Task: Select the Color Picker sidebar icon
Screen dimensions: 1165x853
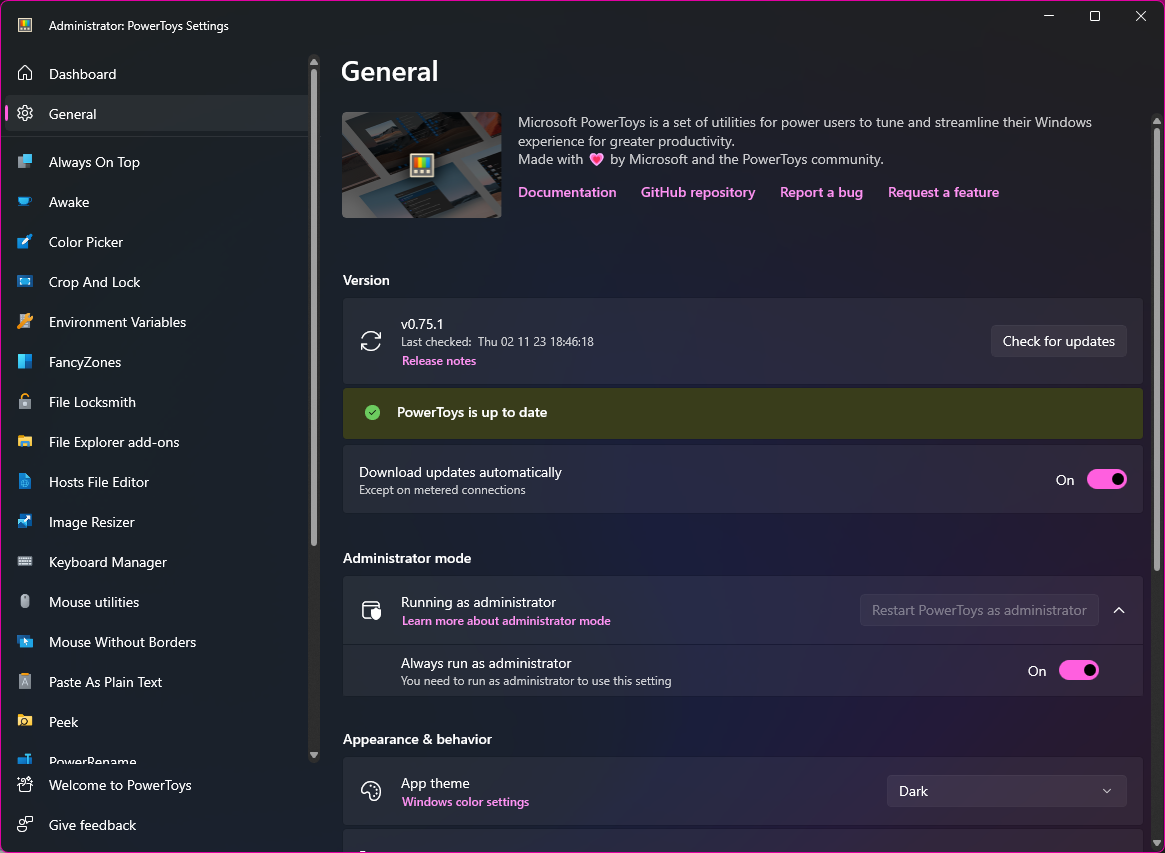Action: [x=25, y=241]
